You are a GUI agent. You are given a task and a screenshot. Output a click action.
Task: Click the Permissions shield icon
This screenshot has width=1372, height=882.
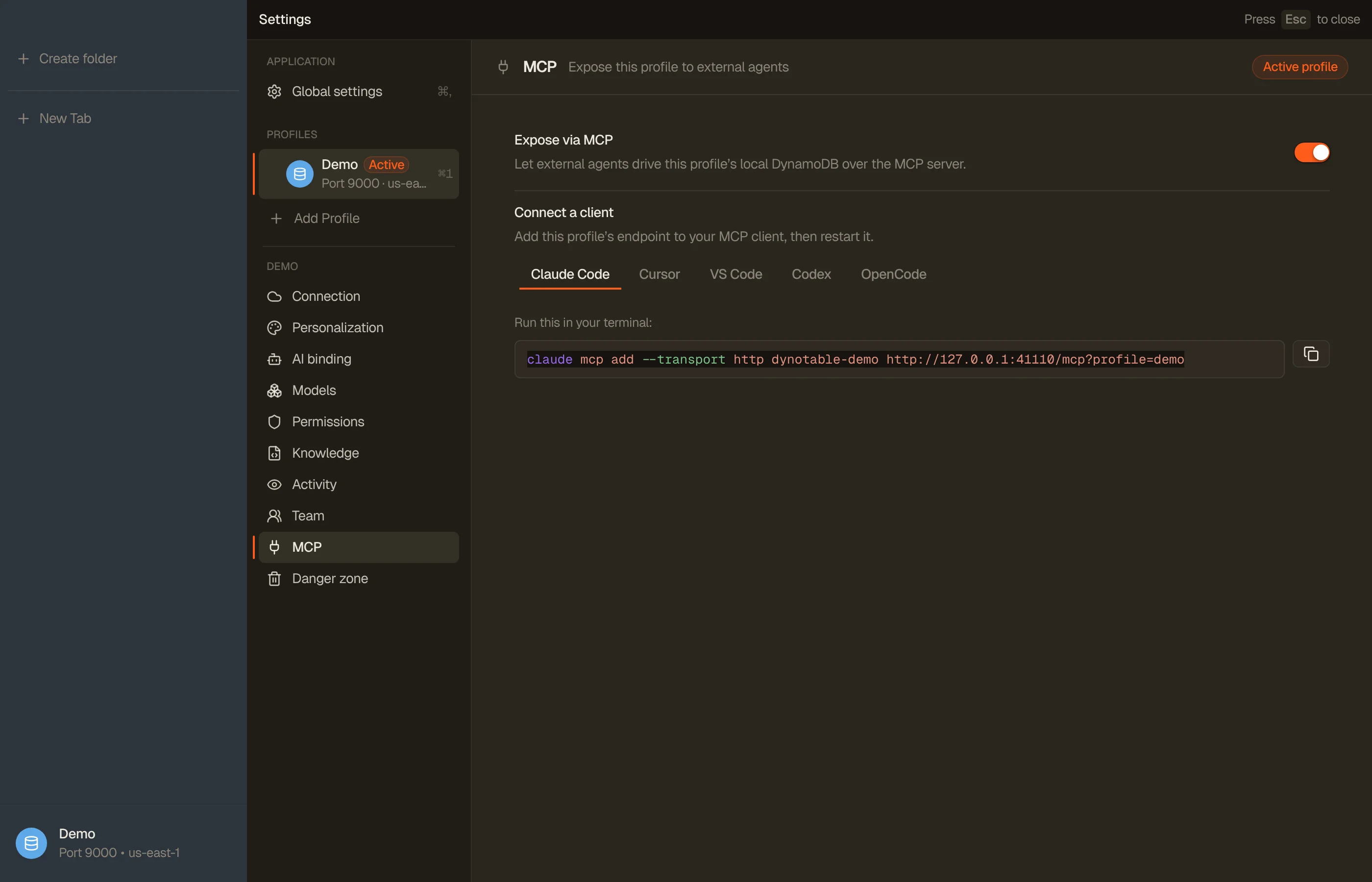coord(274,422)
